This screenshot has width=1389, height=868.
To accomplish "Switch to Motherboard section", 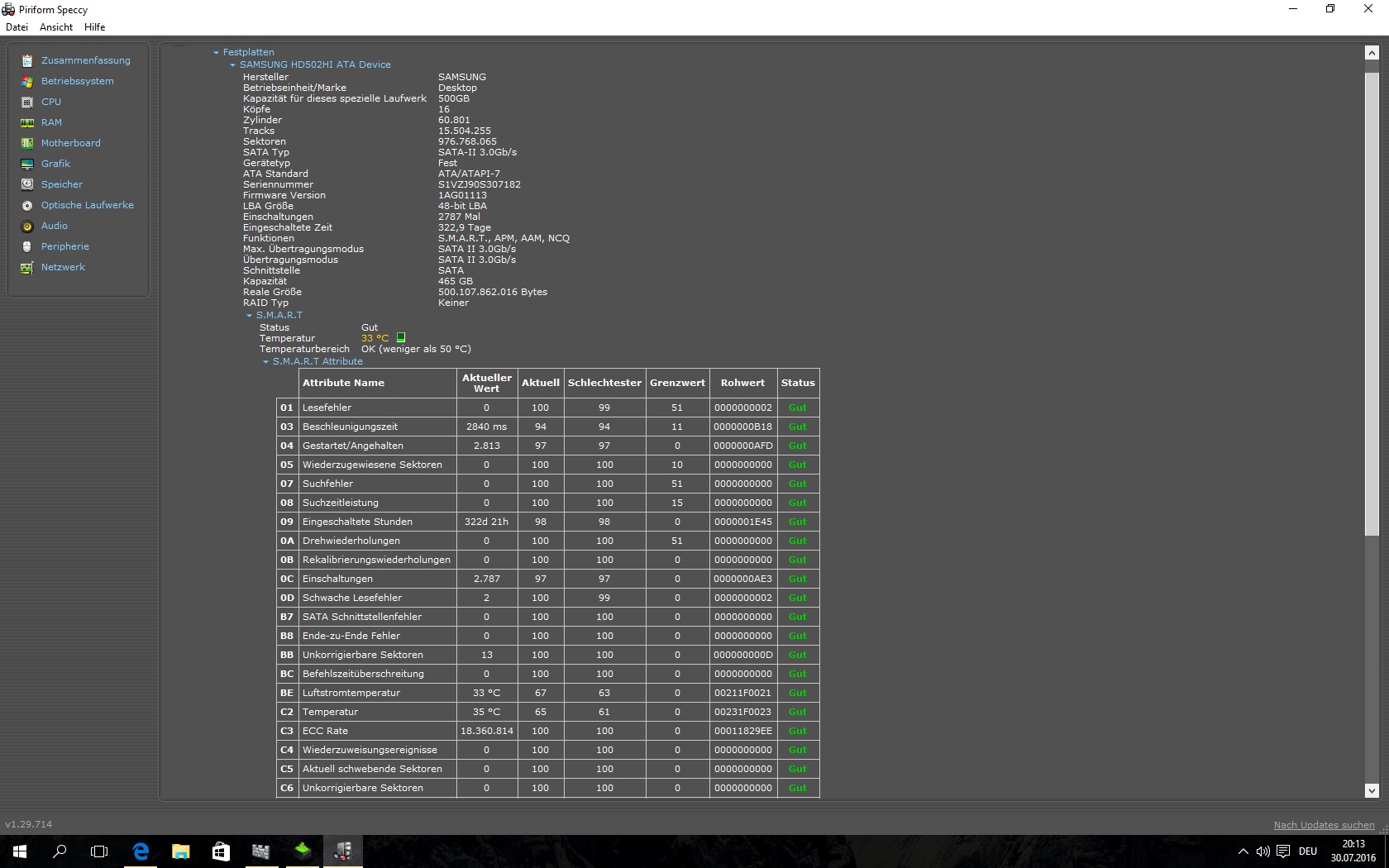I will (x=71, y=143).
